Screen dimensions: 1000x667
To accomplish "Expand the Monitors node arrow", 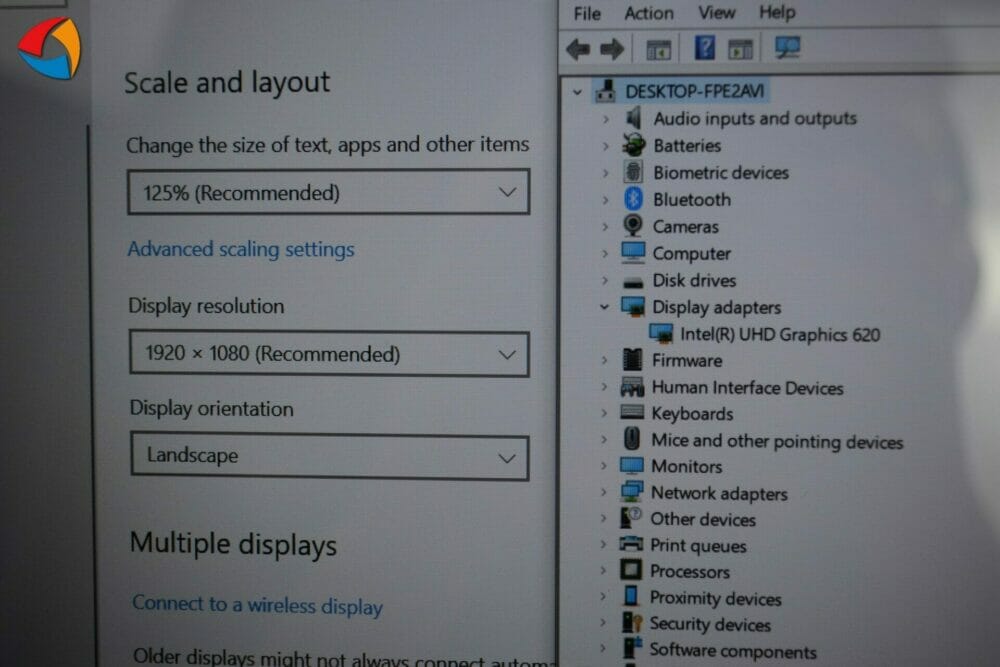I will click(x=604, y=466).
